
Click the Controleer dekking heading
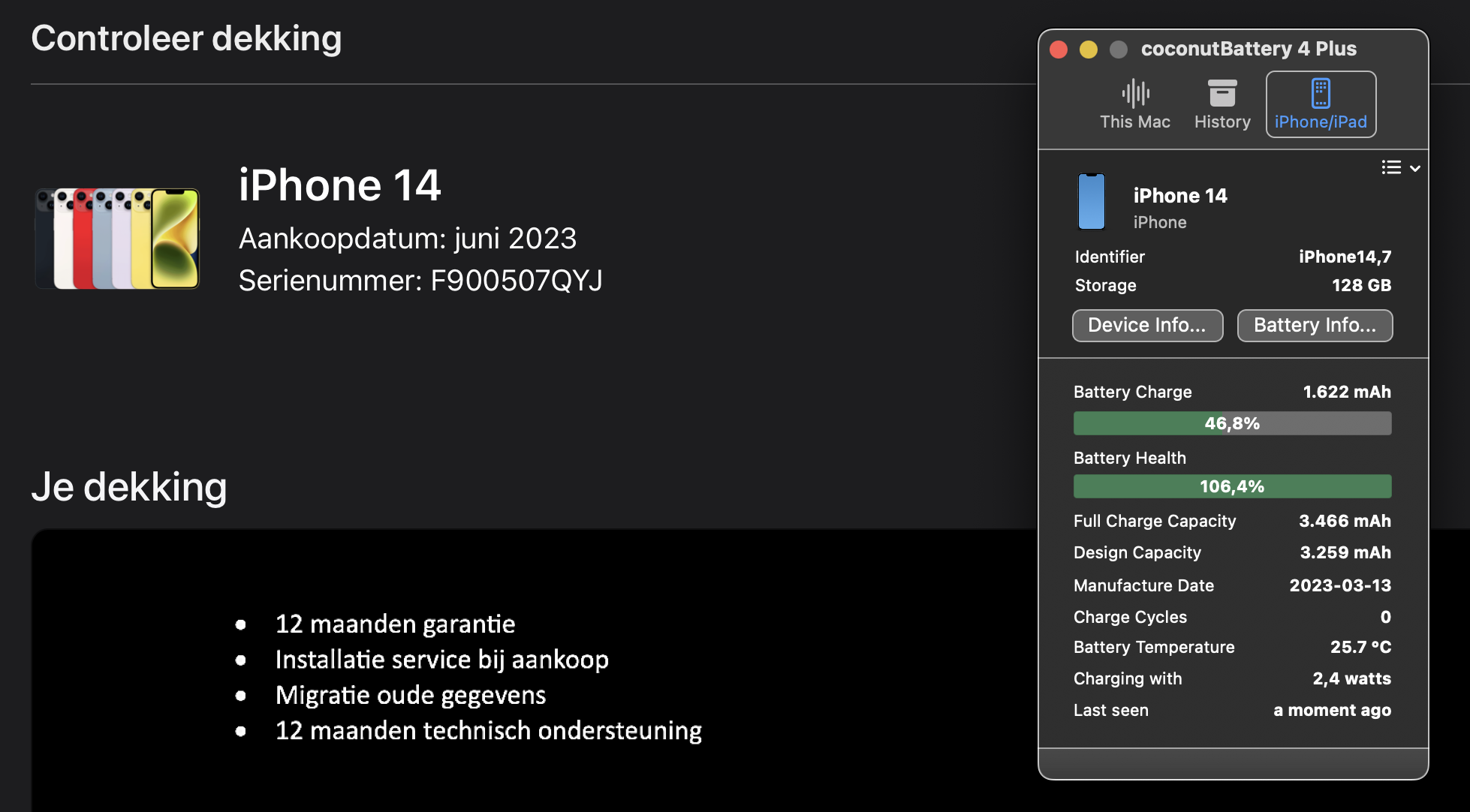pos(186,38)
